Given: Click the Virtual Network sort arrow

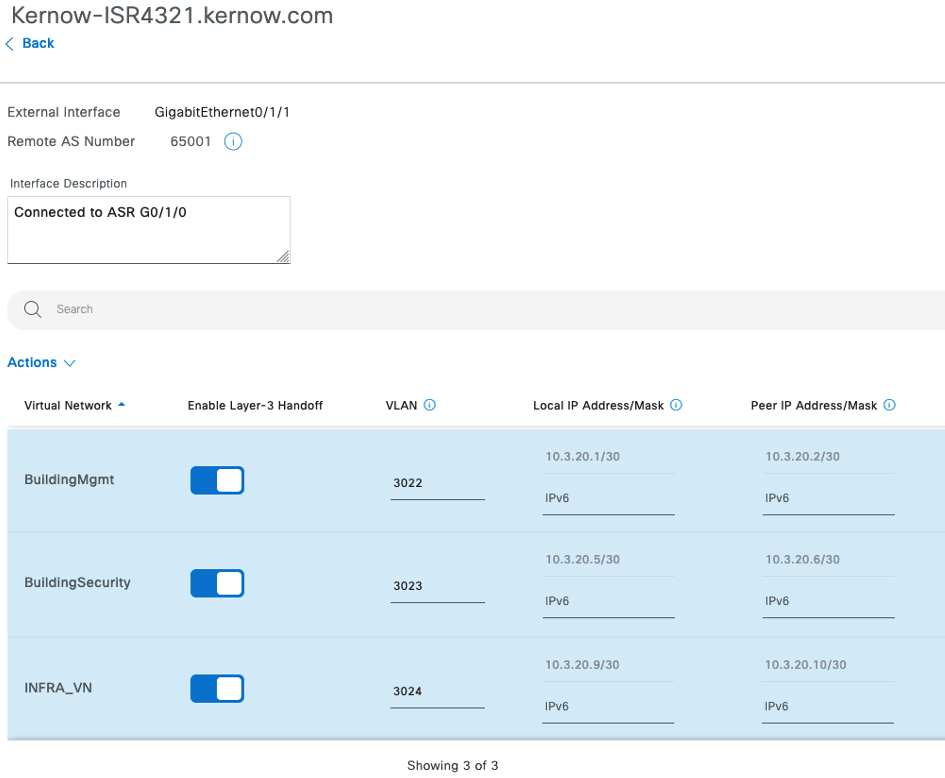Looking at the screenshot, I should pos(121,405).
